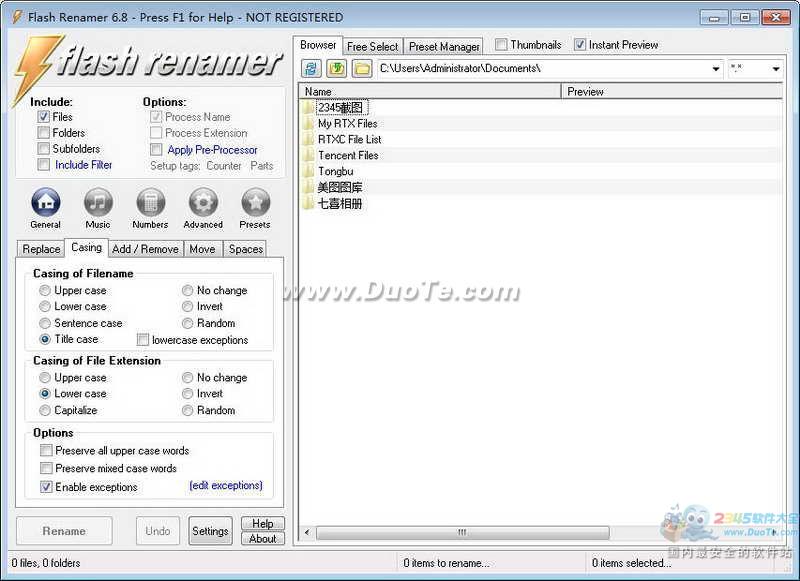Click the About button

pyautogui.click(x=262, y=539)
